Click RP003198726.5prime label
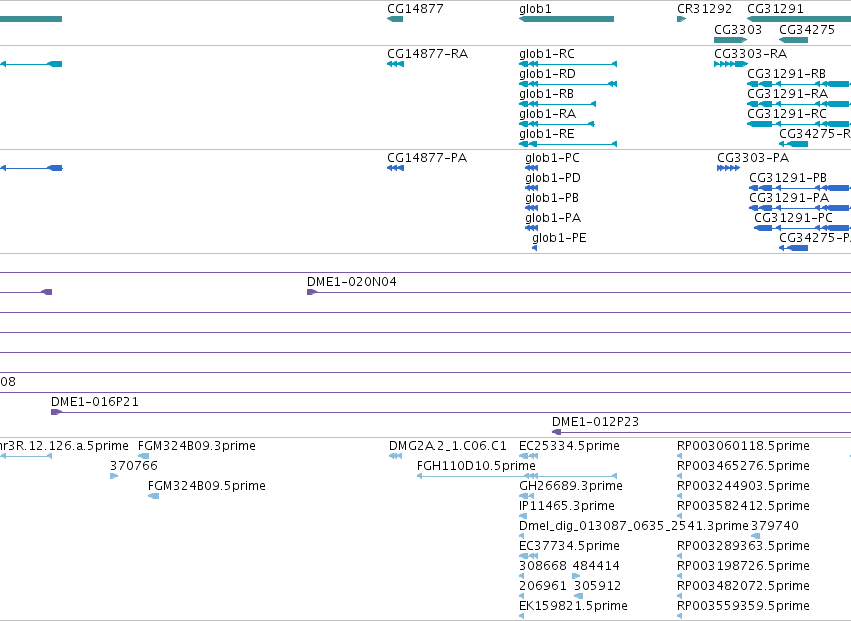This screenshot has width=851, height=621. pos(744,567)
